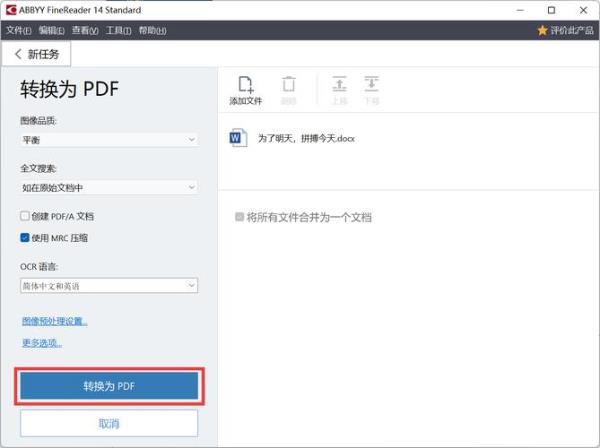Click the Word document icon in file list

click(238, 138)
